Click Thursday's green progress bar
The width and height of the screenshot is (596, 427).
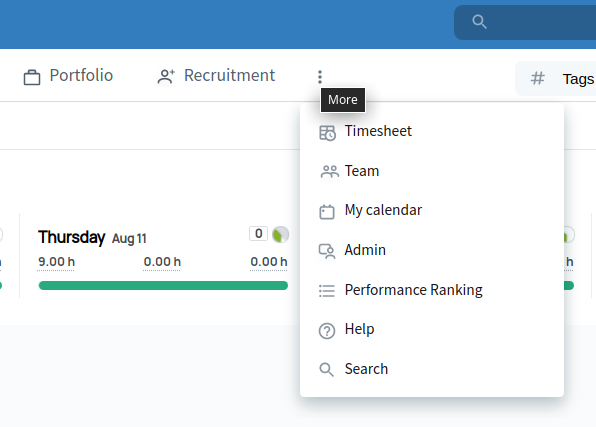coord(163,286)
